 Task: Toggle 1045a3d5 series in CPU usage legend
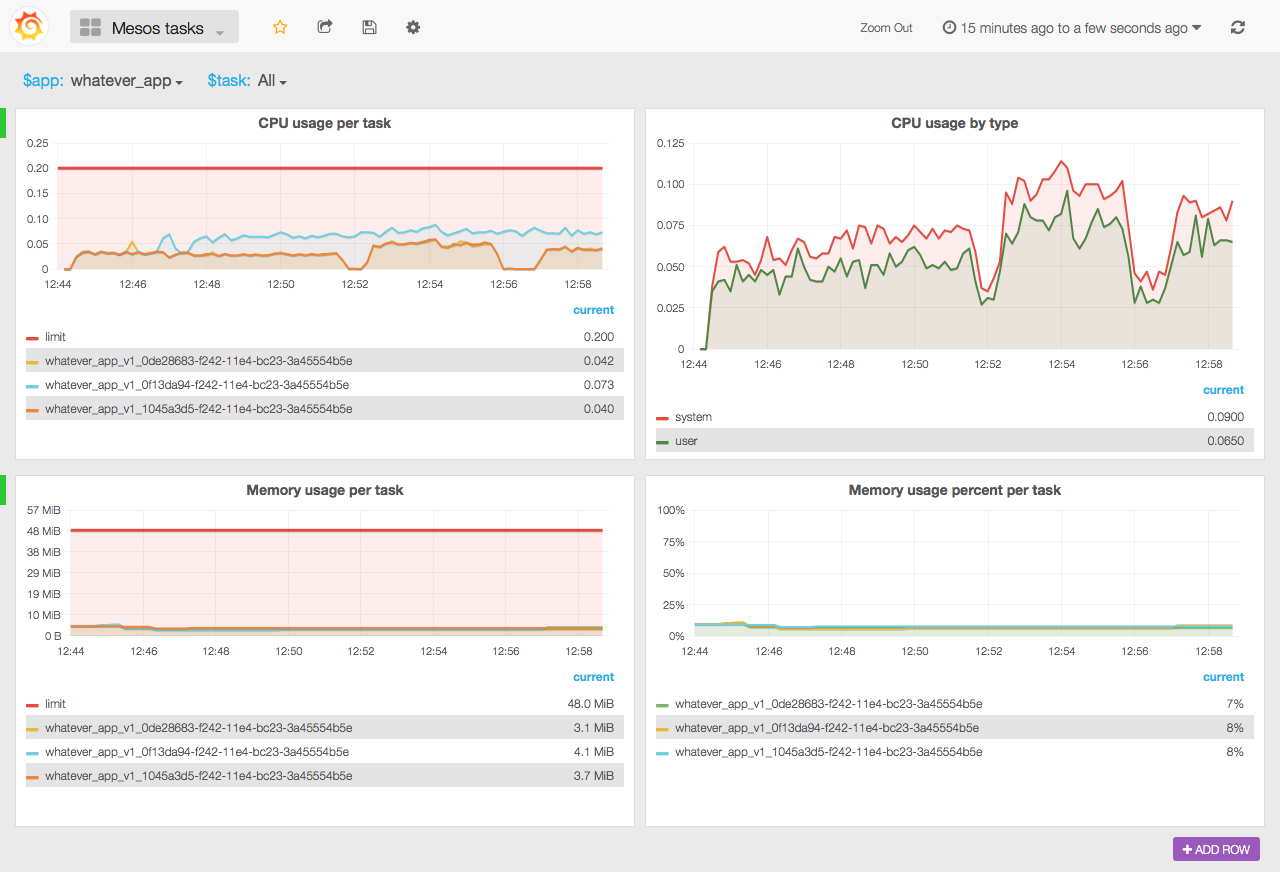coord(198,409)
